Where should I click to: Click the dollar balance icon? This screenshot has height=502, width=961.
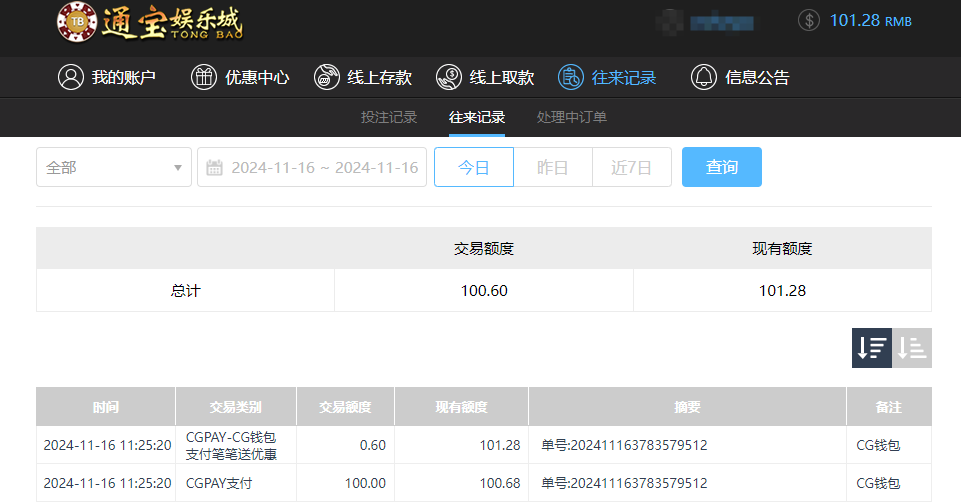point(809,20)
